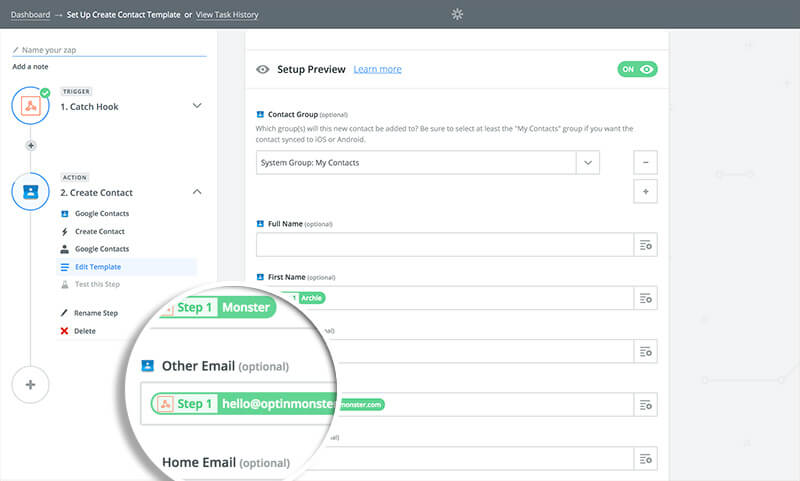Click the Zapier loading logo in header
The image size is (800, 481).
pyautogui.click(x=457, y=14)
